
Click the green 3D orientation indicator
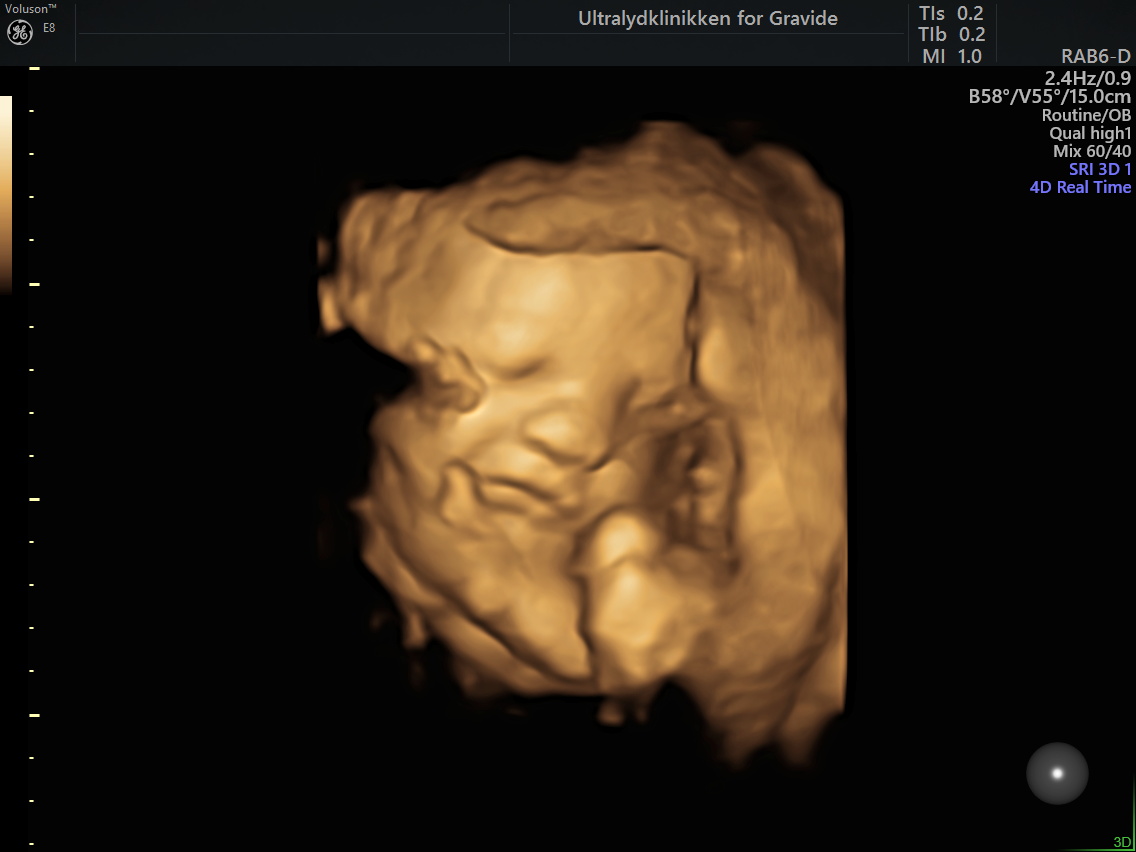point(1121,843)
